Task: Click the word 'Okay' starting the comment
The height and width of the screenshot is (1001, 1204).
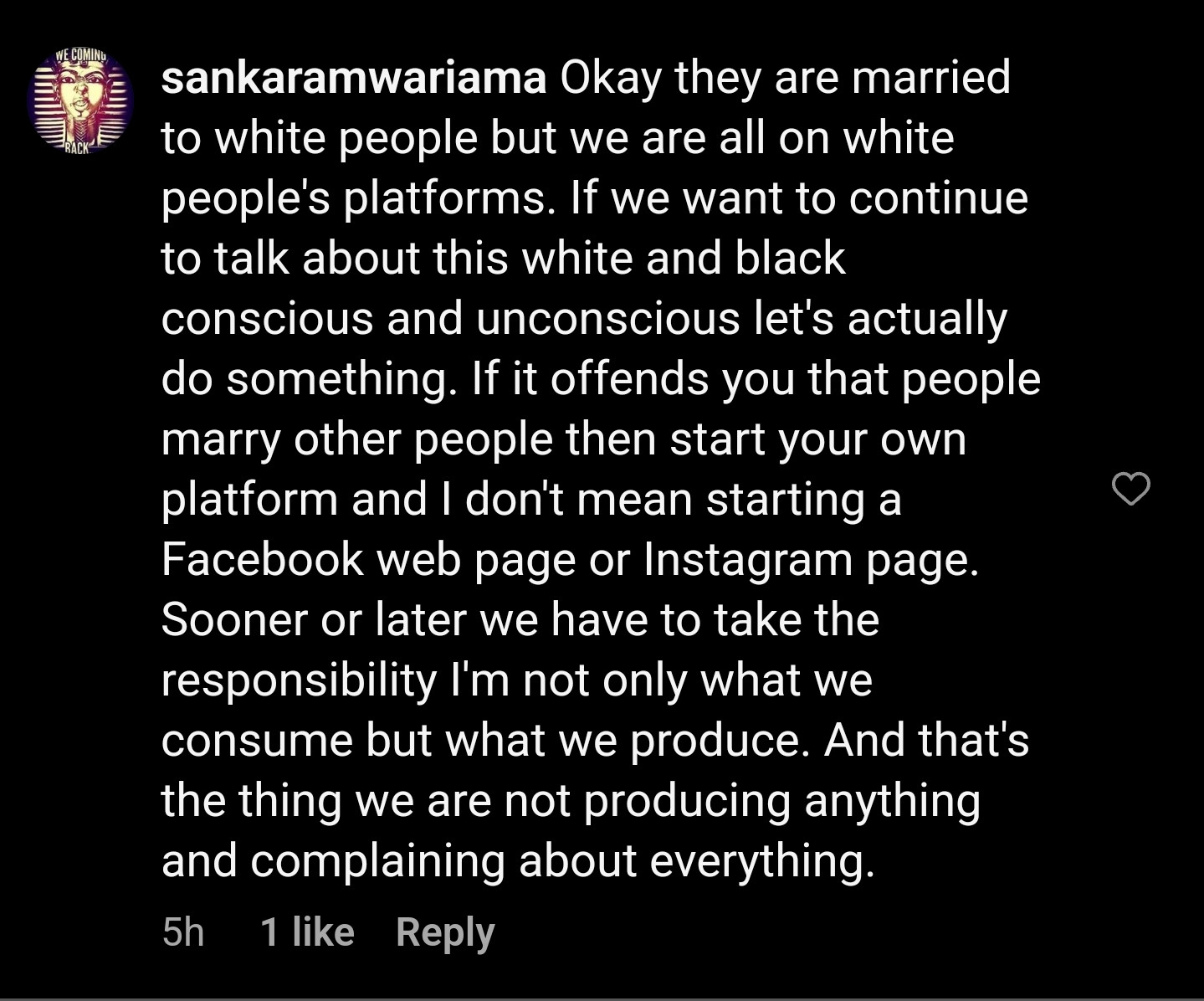Action: pos(611,78)
